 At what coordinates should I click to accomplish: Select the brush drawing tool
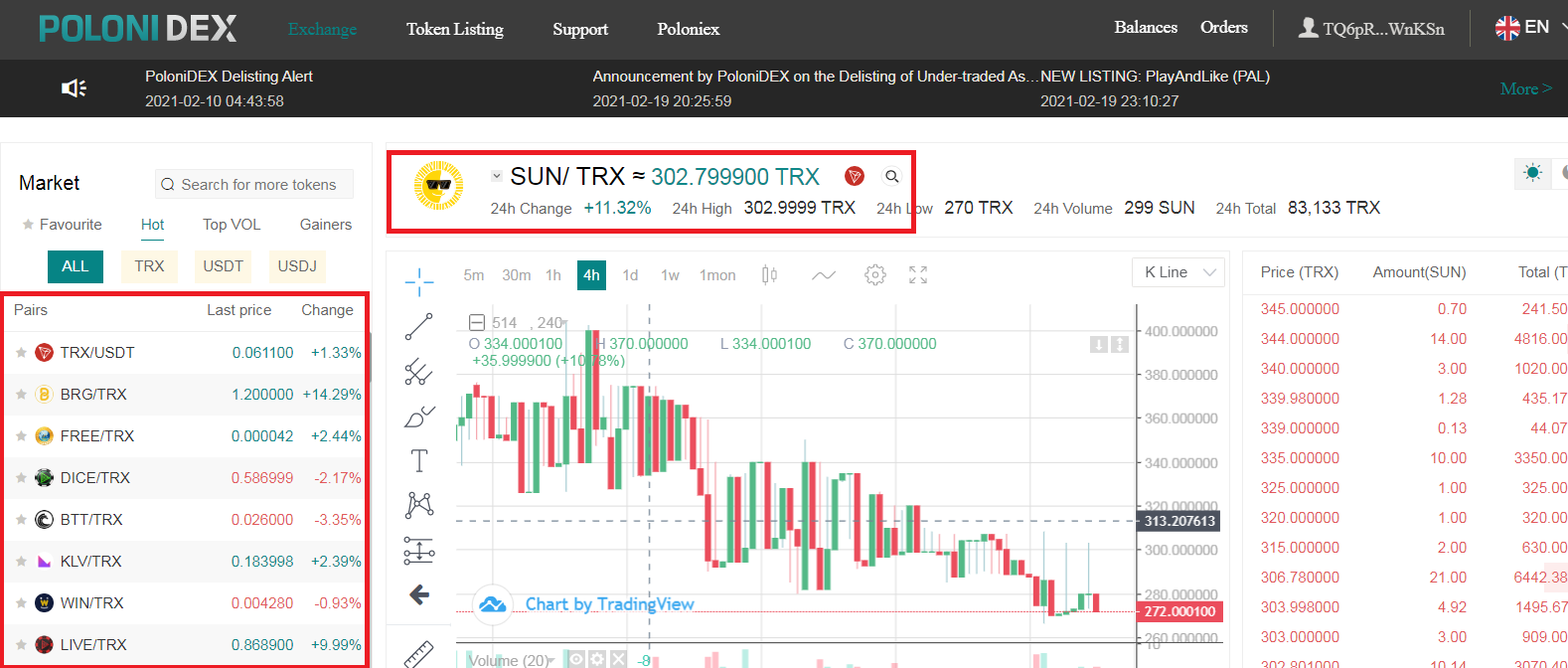(x=419, y=417)
